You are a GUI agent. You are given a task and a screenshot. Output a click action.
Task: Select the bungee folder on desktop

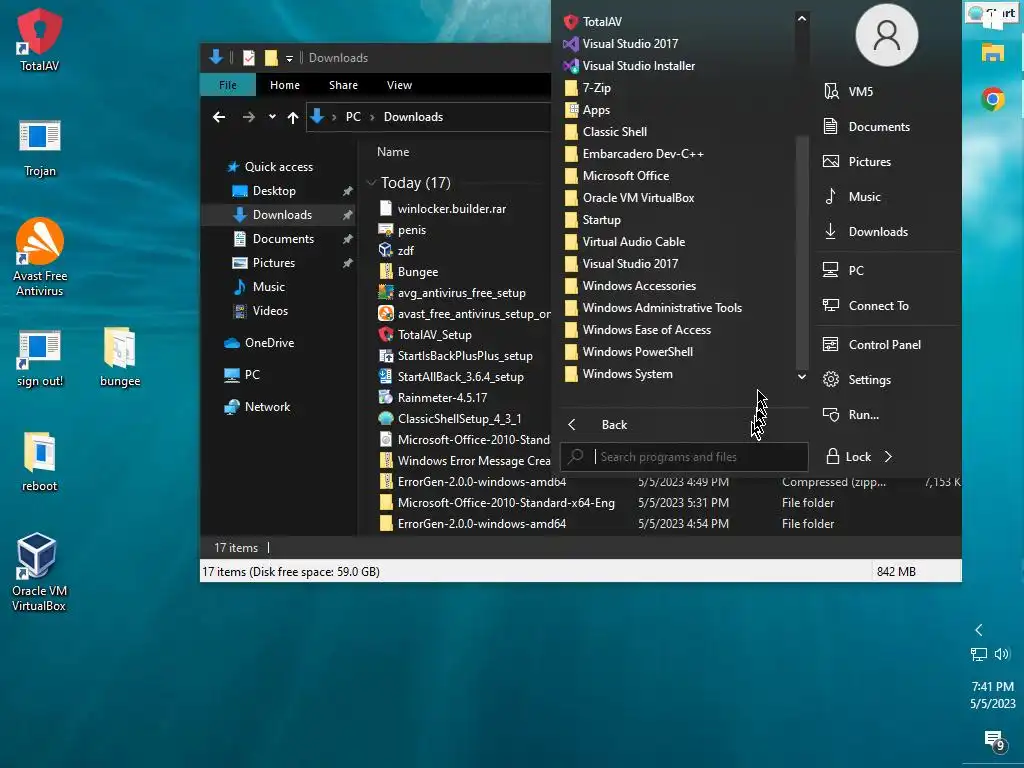[x=120, y=357]
